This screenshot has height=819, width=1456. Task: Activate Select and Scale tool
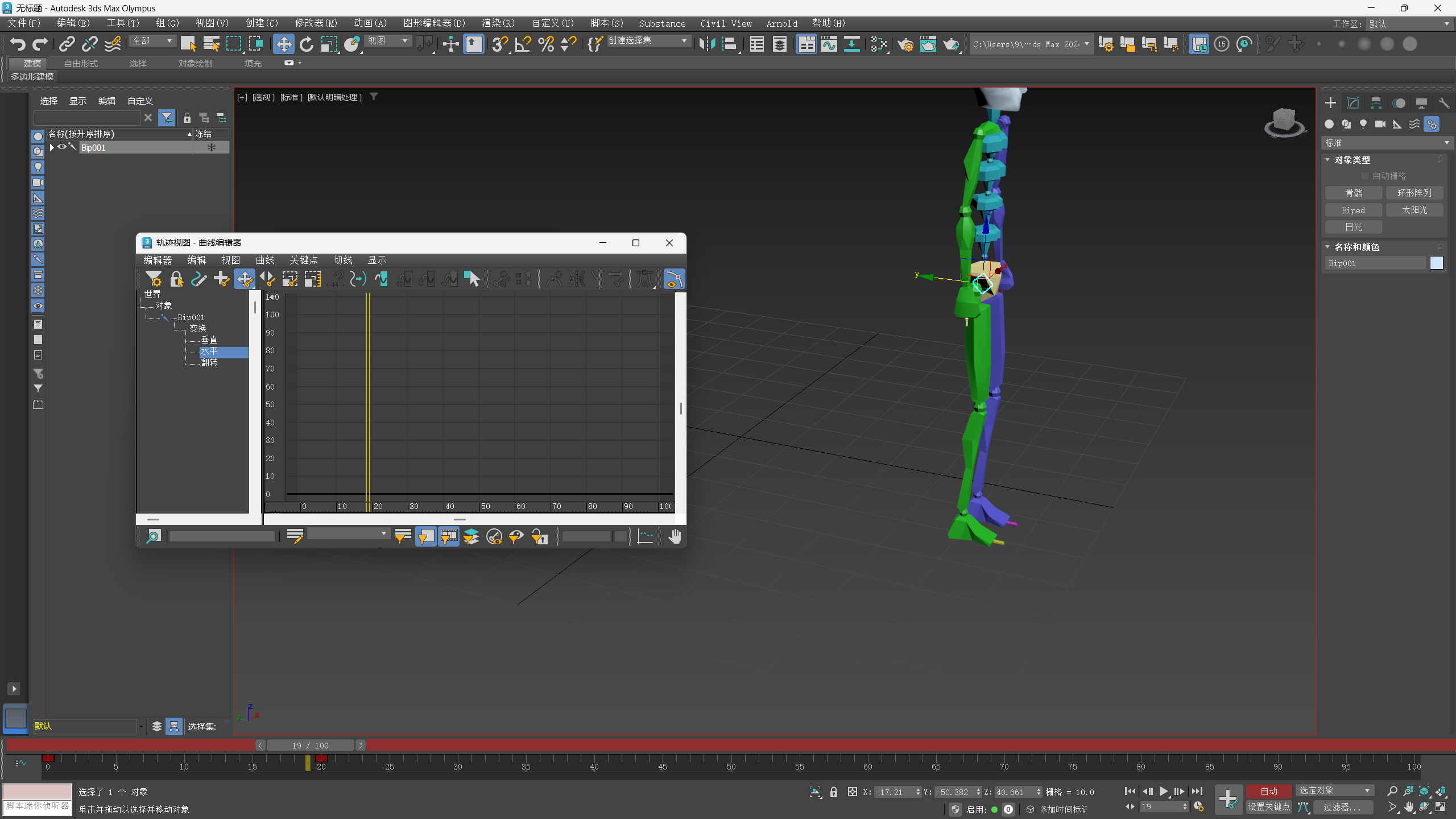[x=329, y=44]
